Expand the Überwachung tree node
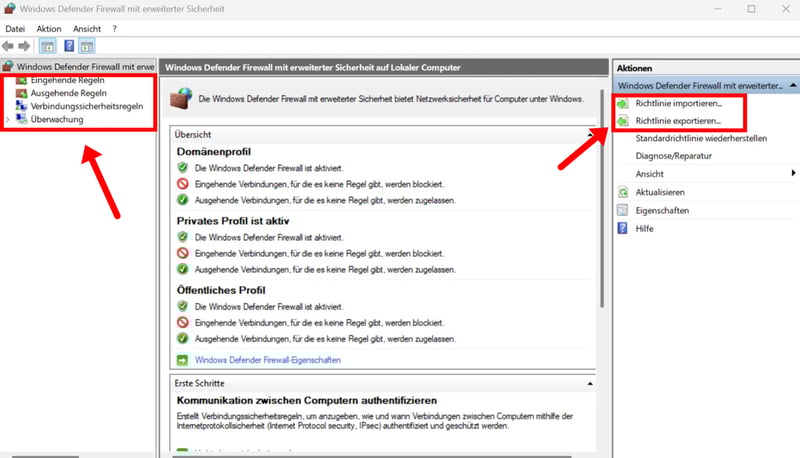800x458 pixels. click(x=7, y=119)
